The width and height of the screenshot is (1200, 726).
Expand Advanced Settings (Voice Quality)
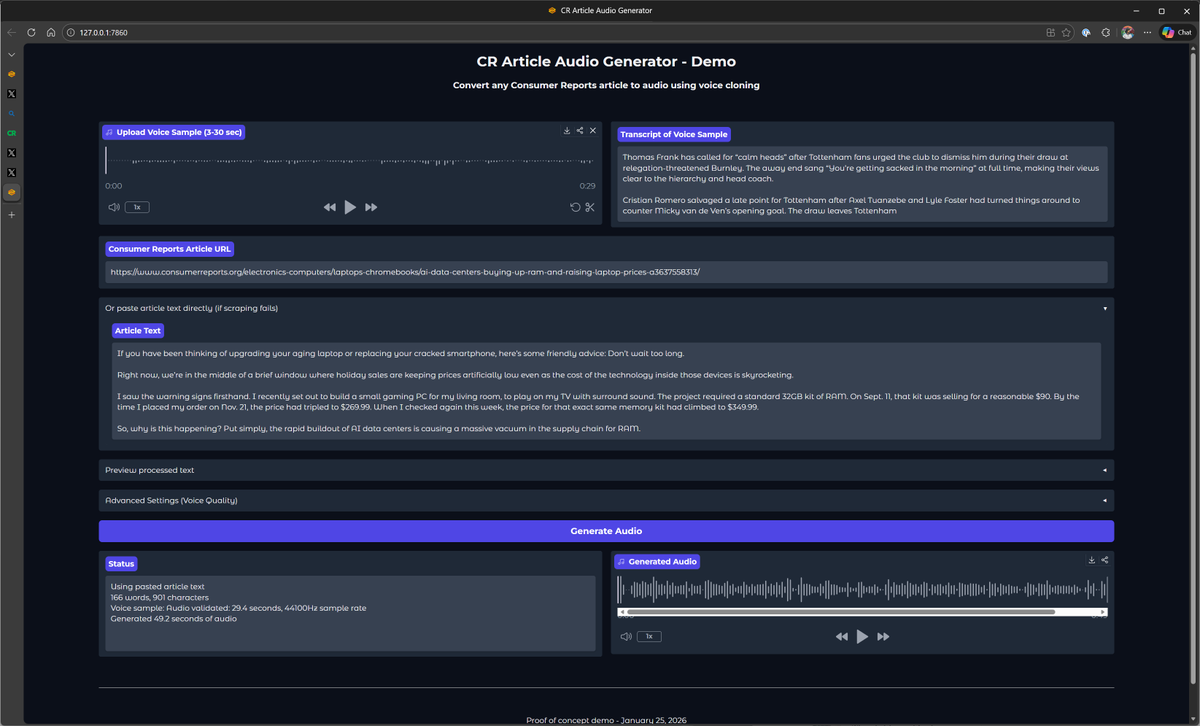click(x=606, y=500)
